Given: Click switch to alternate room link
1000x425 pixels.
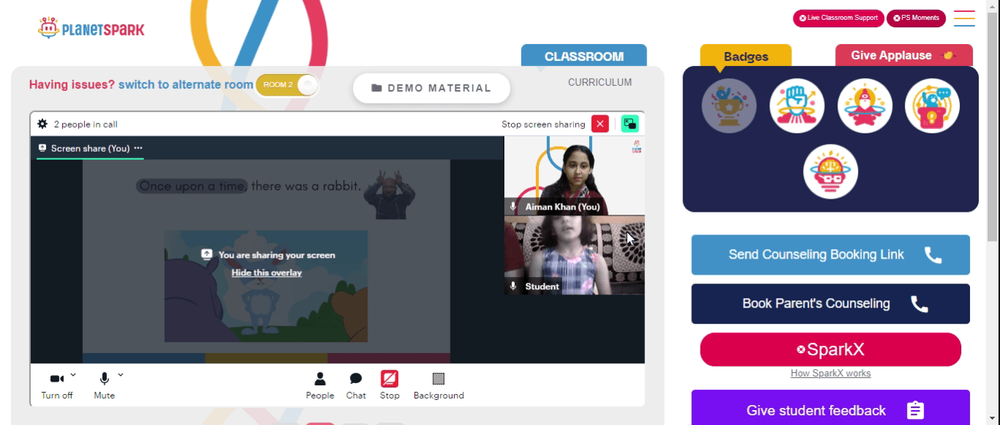Looking at the screenshot, I should click(186, 84).
